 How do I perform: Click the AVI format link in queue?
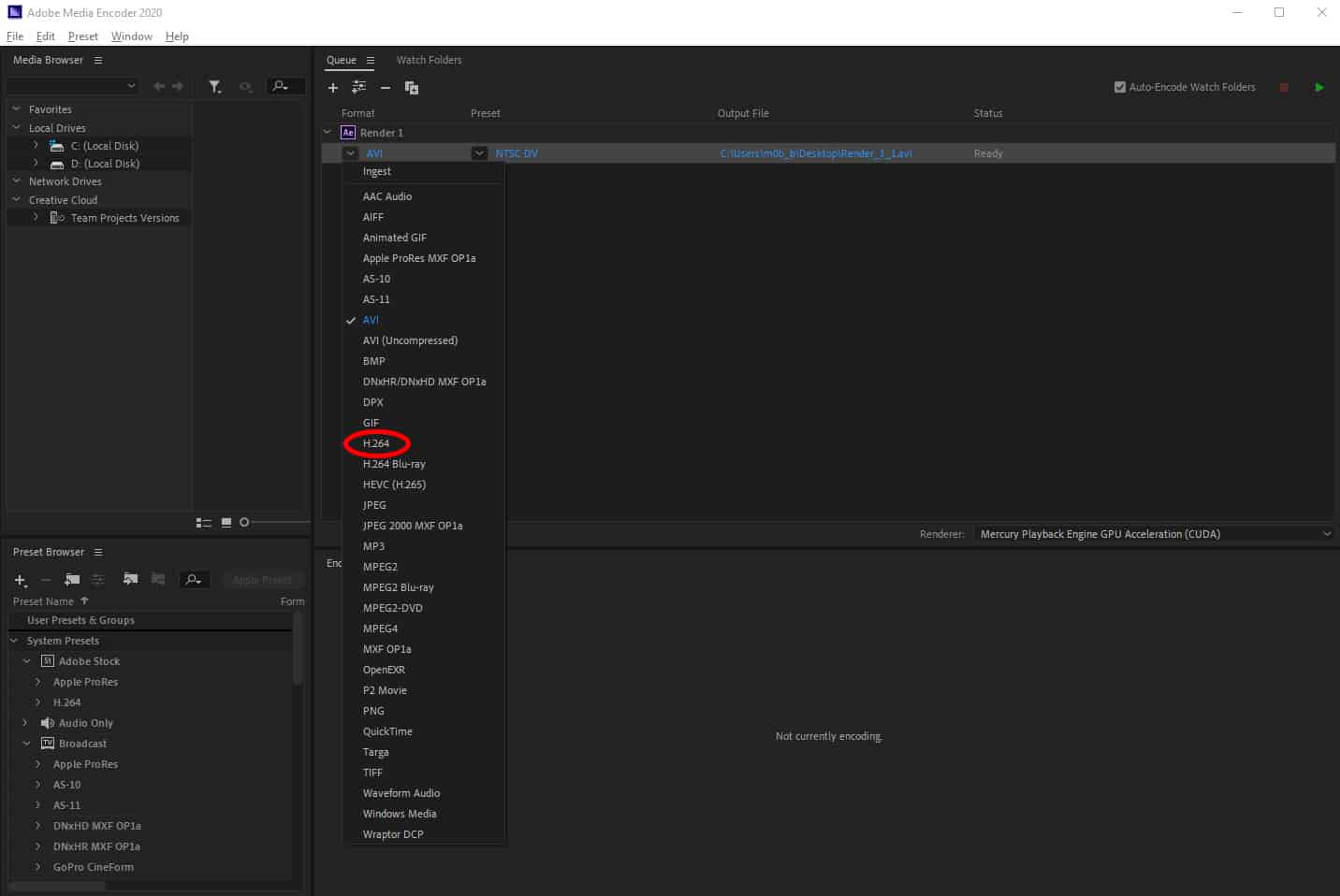pos(374,153)
